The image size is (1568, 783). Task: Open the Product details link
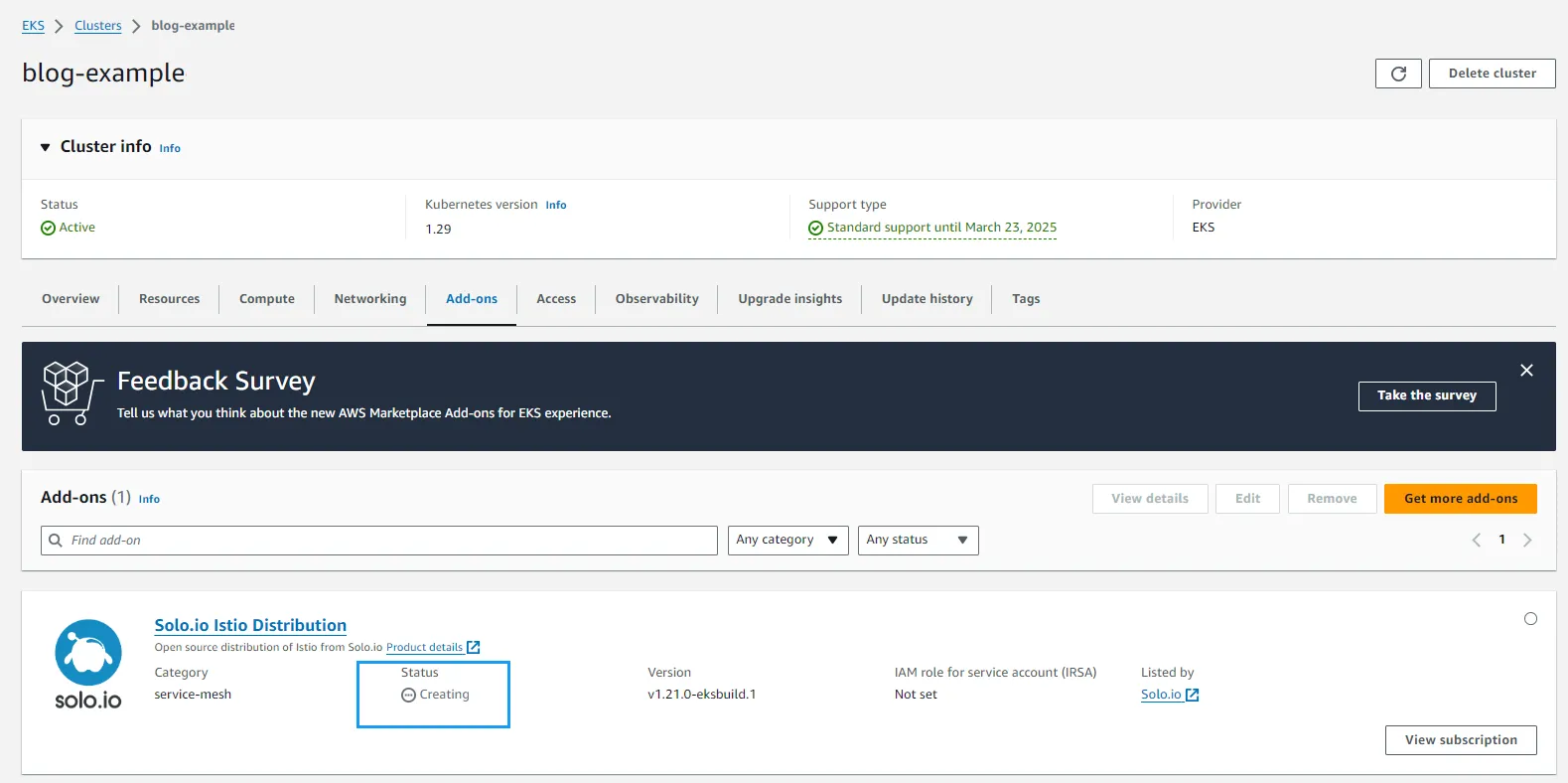click(424, 648)
